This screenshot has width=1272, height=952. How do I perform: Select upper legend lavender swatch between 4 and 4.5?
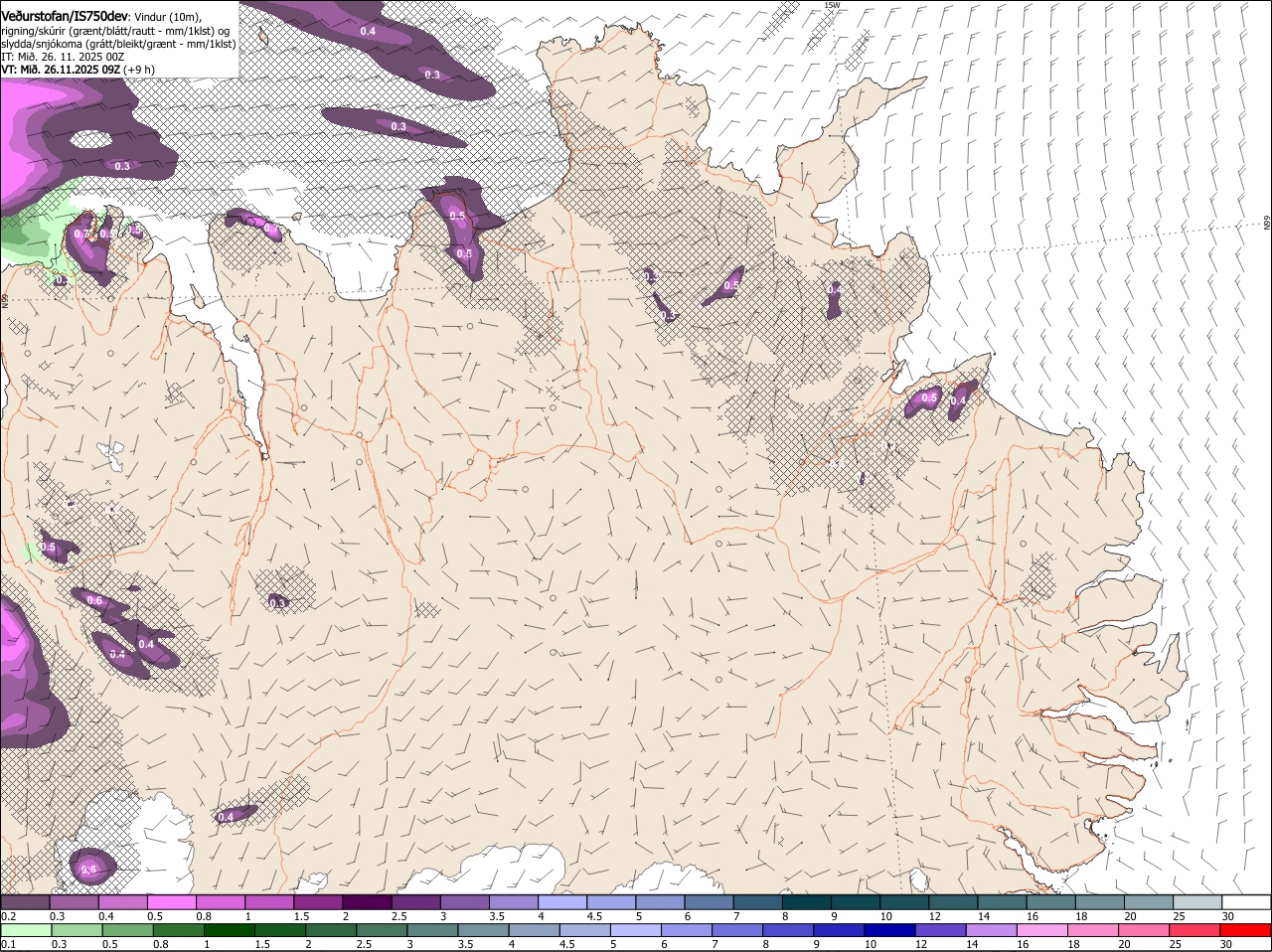pos(561,901)
